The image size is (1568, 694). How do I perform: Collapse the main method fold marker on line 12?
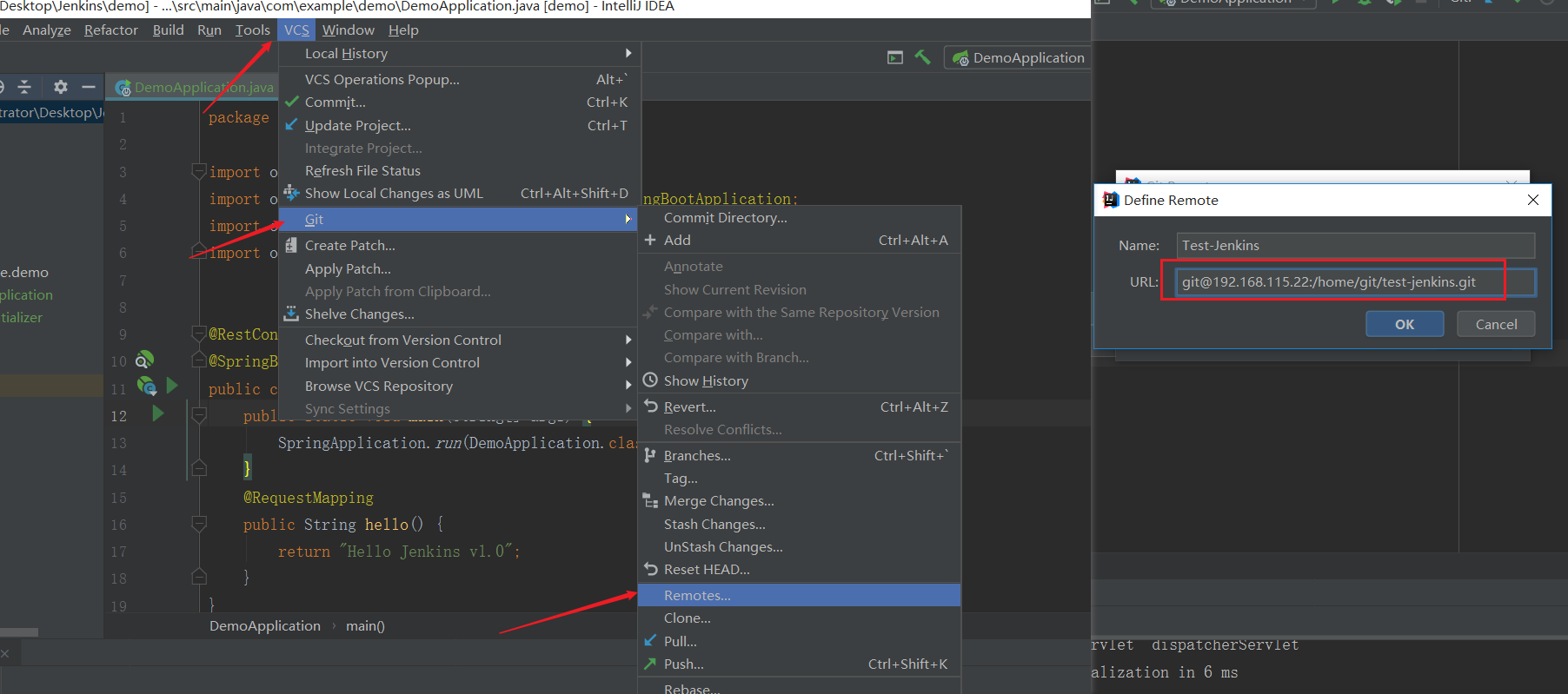point(199,415)
